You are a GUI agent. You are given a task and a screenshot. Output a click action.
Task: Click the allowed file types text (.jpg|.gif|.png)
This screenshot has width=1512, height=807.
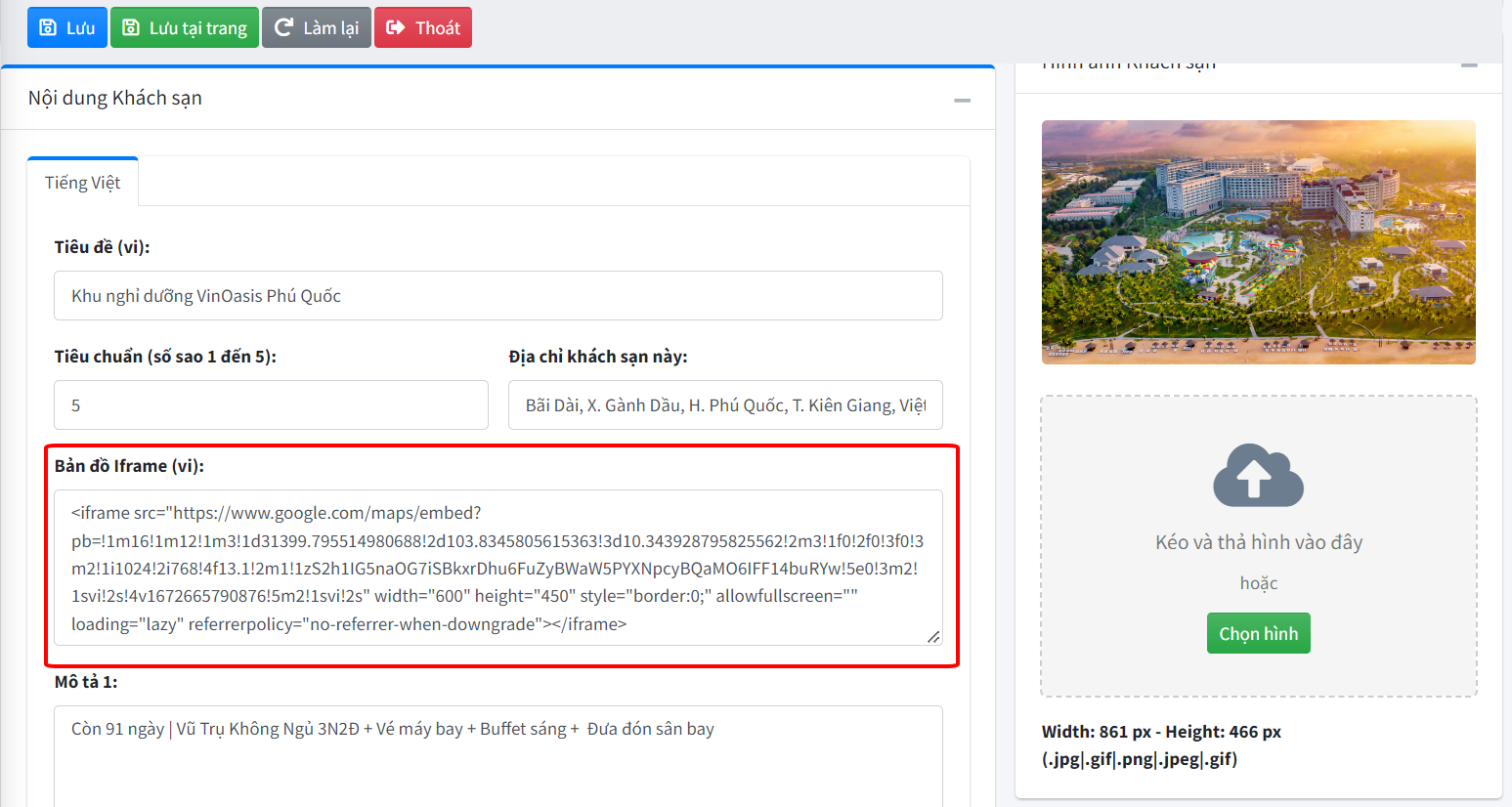click(x=1140, y=759)
